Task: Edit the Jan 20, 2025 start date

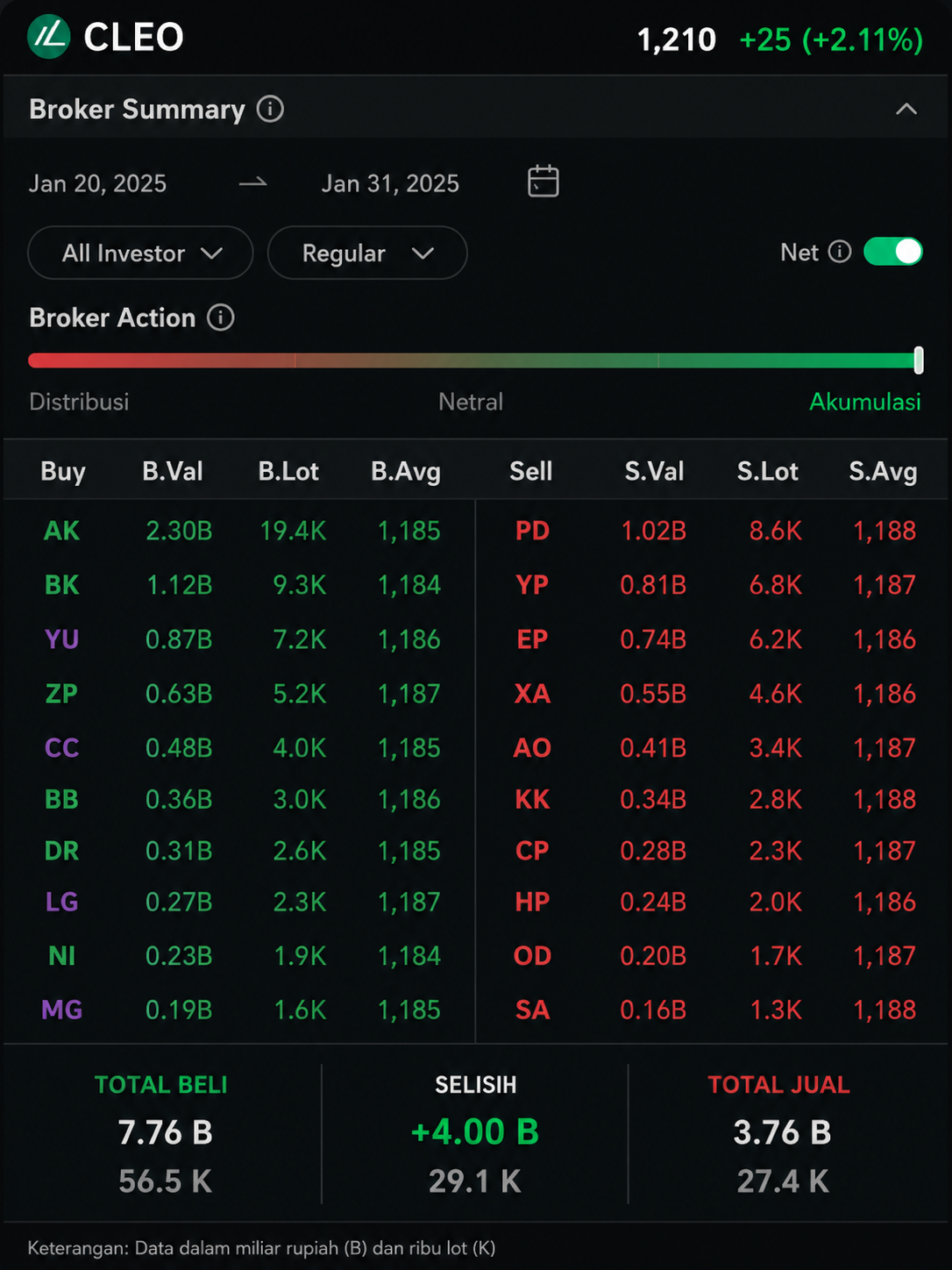Action: pos(97,183)
